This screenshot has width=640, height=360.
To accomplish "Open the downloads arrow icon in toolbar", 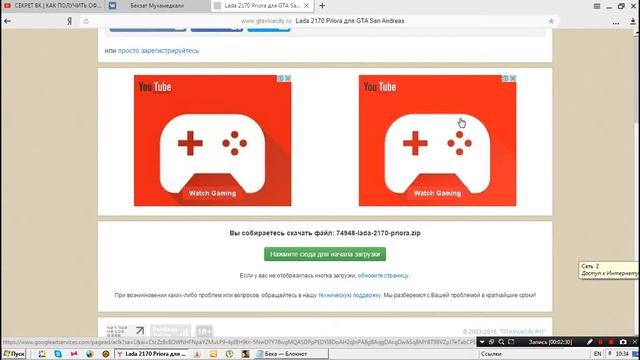I will 633,22.
